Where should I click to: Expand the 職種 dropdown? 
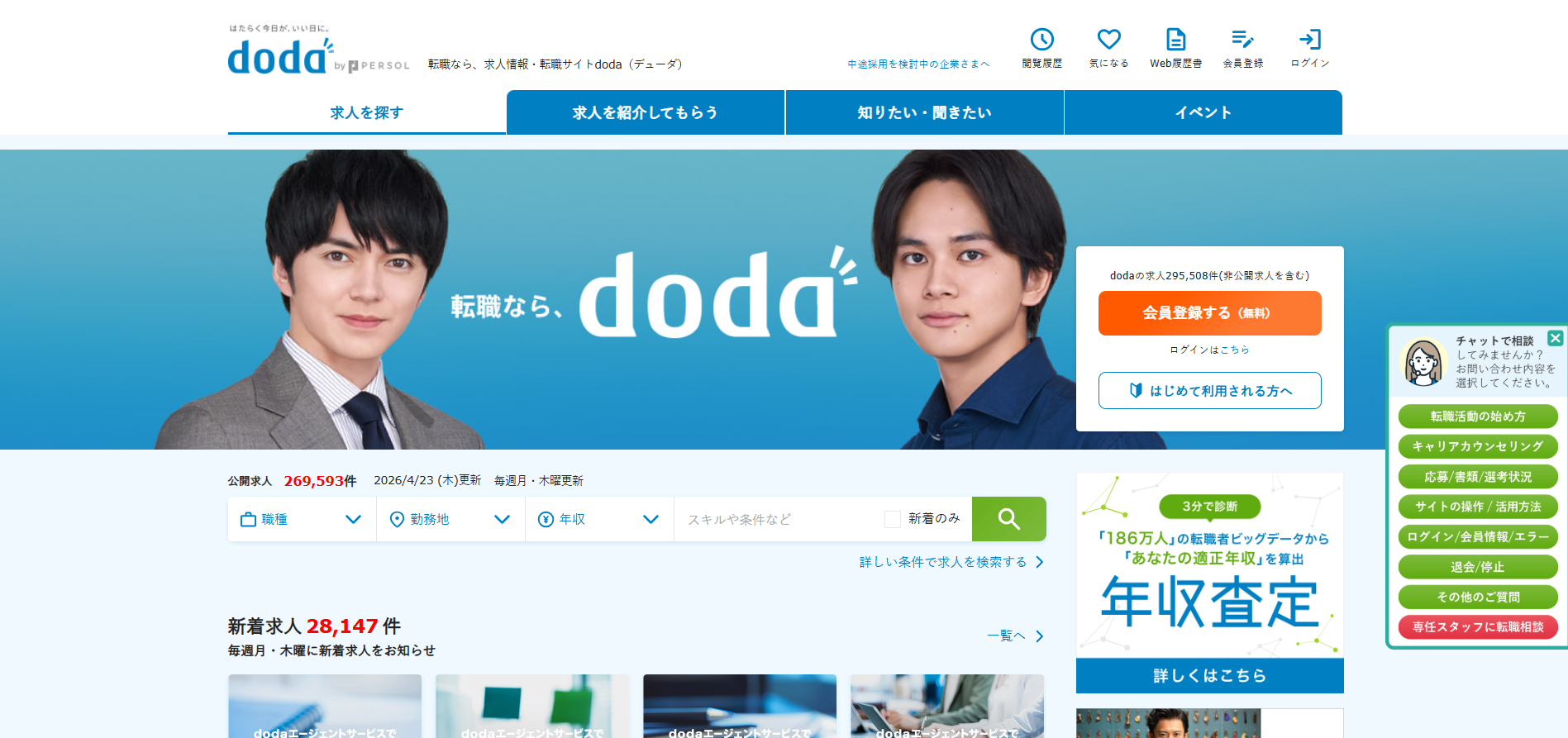[x=302, y=519]
